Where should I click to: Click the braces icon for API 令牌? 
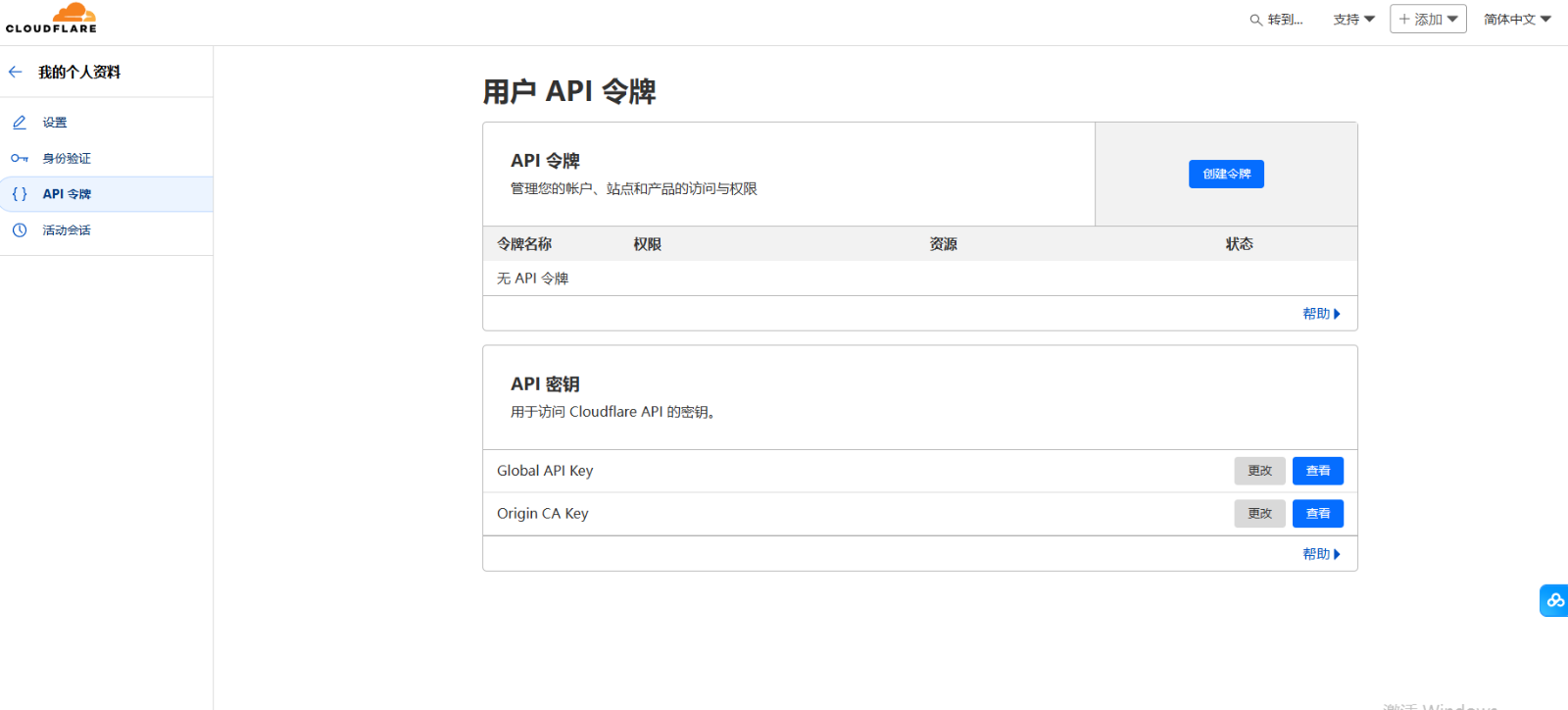click(x=20, y=194)
